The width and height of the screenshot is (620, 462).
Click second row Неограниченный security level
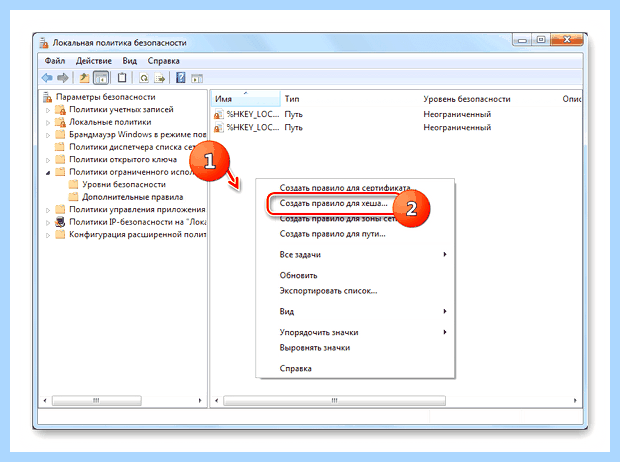[x=457, y=127]
